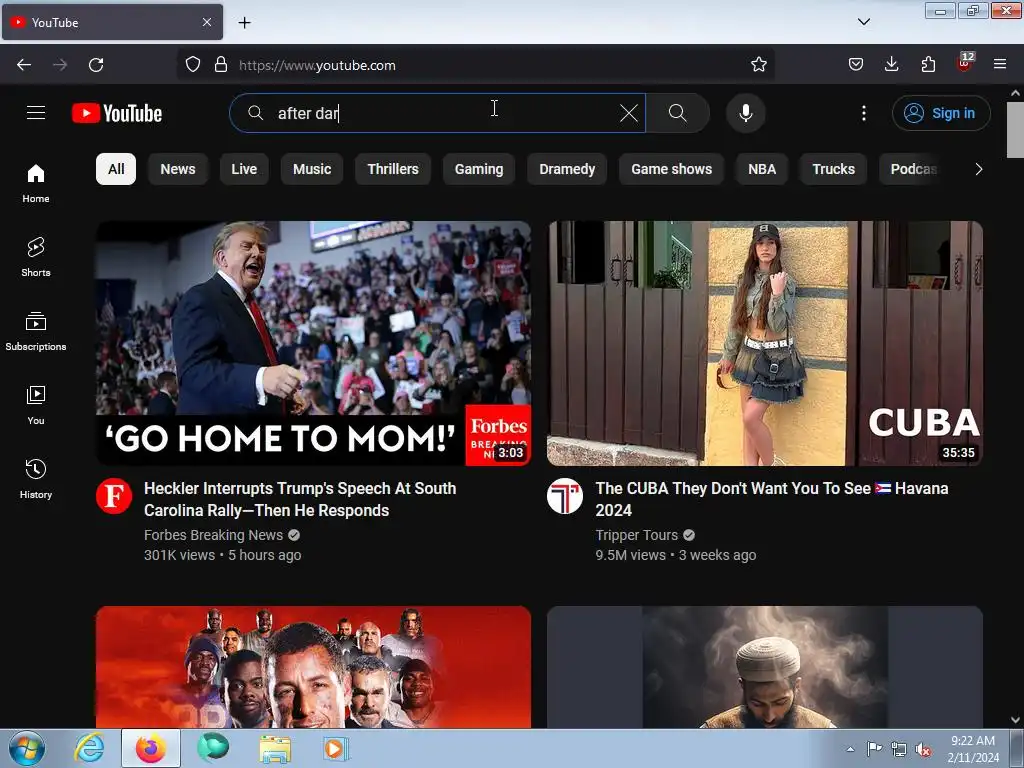Click the YouTube logo
Screen dimensions: 1024x768
pyautogui.click(x=117, y=113)
